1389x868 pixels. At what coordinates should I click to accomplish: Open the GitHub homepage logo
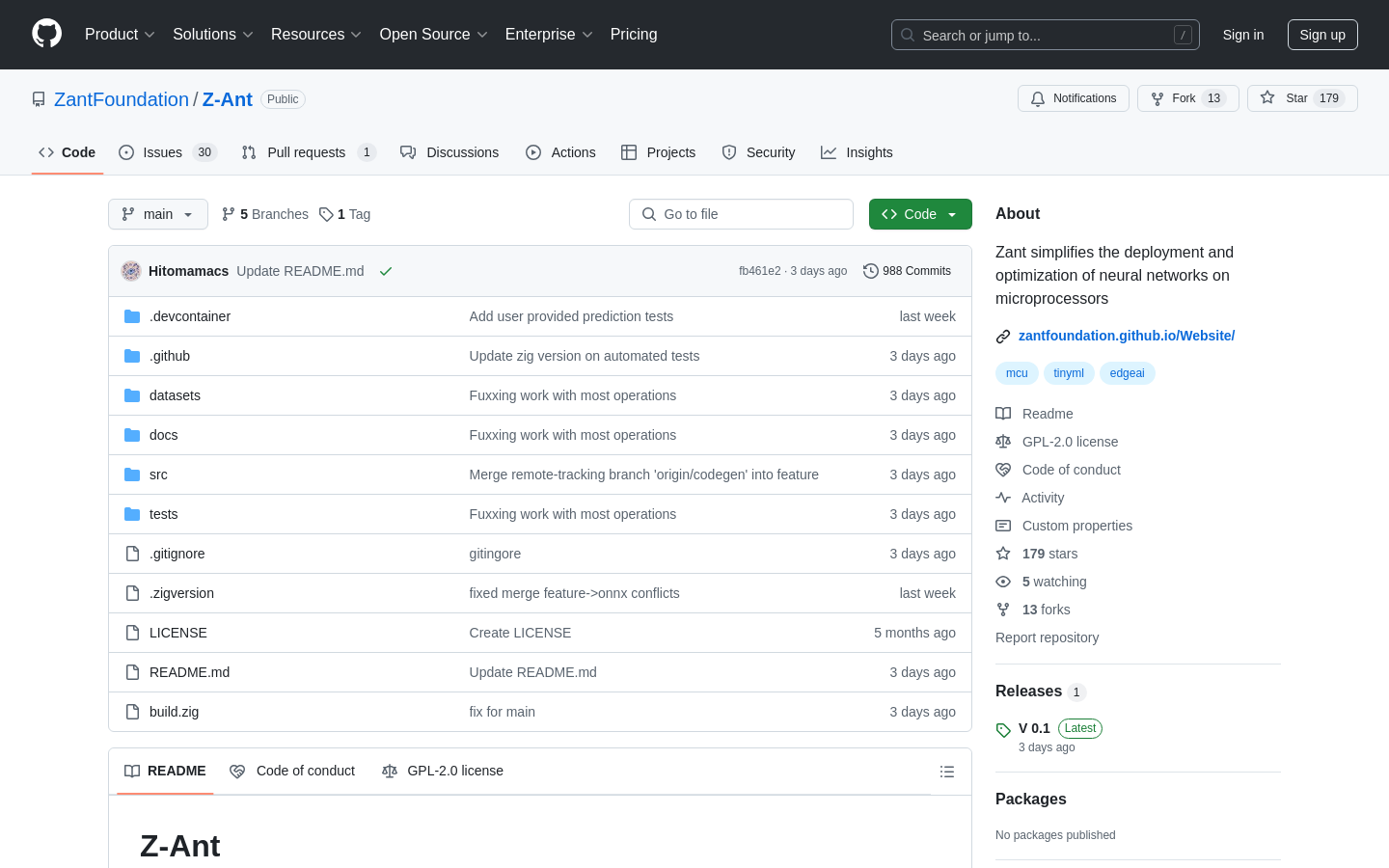coord(46,34)
